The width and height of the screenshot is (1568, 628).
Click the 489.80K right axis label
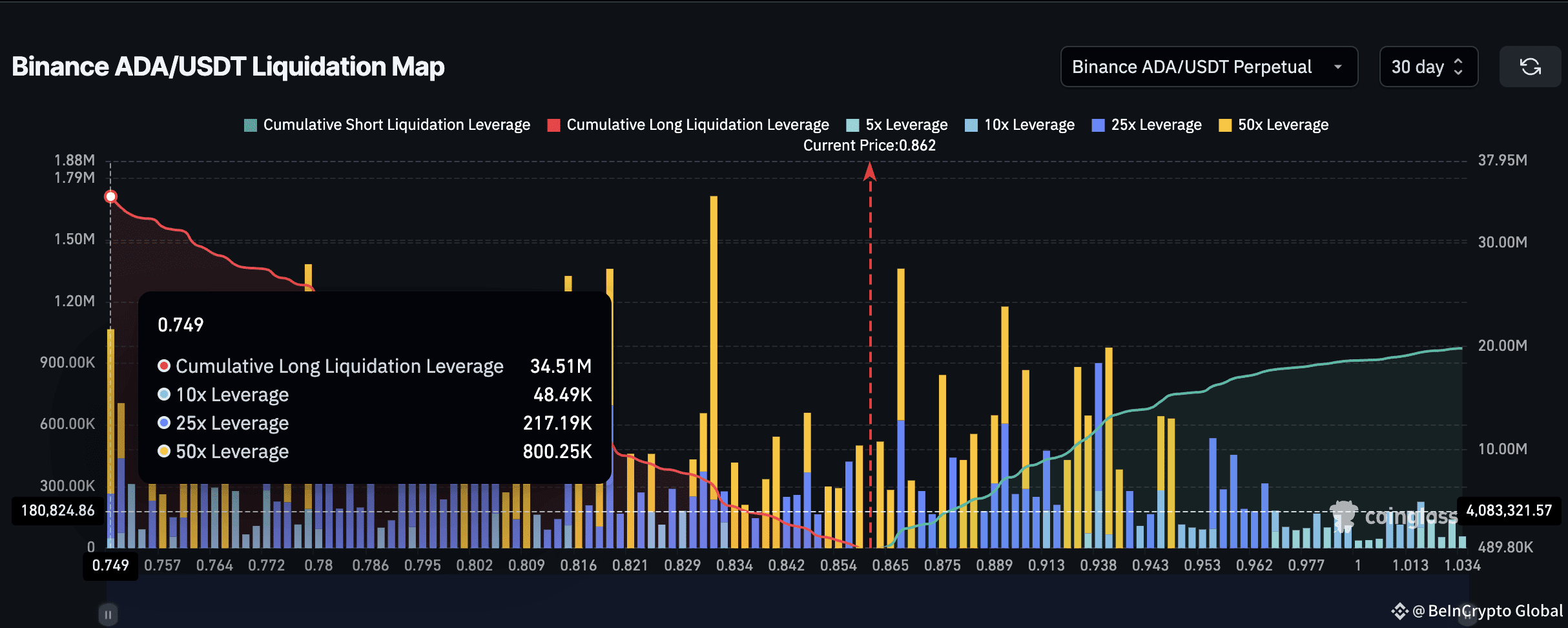pyautogui.click(x=1505, y=547)
